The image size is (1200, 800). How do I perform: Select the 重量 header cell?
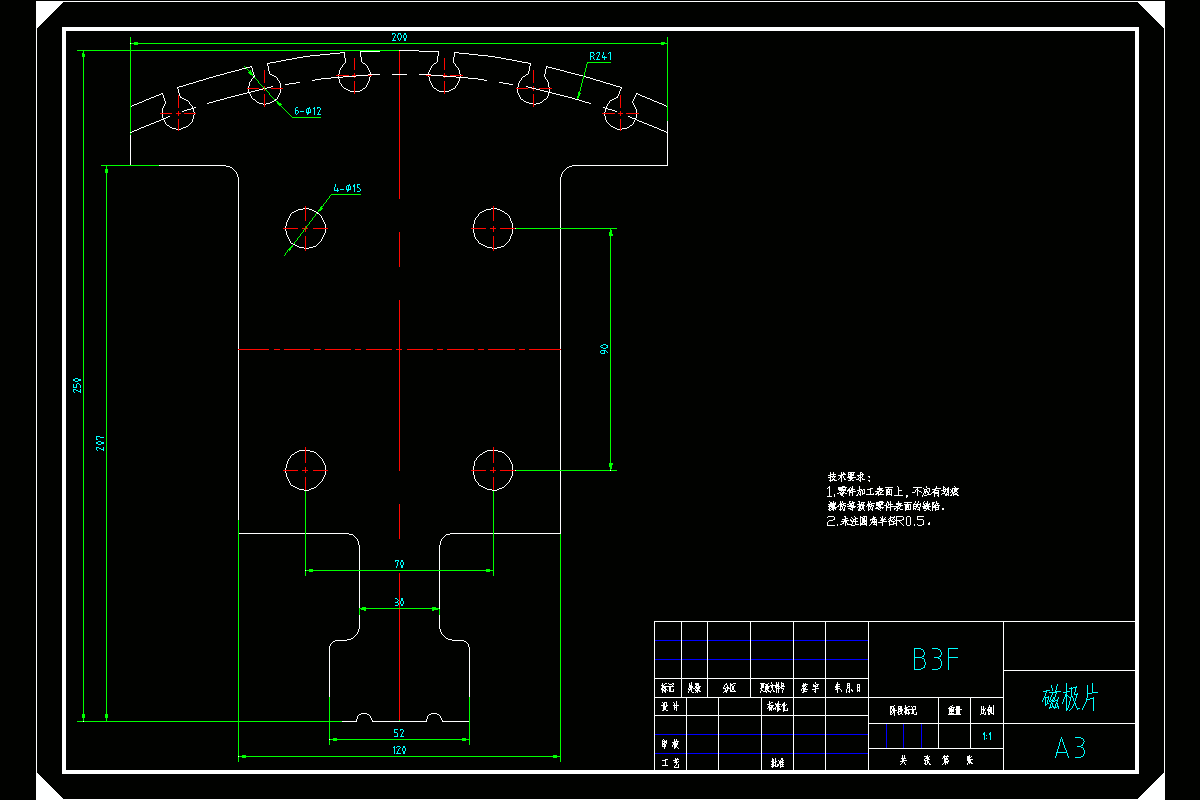click(953, 711)
